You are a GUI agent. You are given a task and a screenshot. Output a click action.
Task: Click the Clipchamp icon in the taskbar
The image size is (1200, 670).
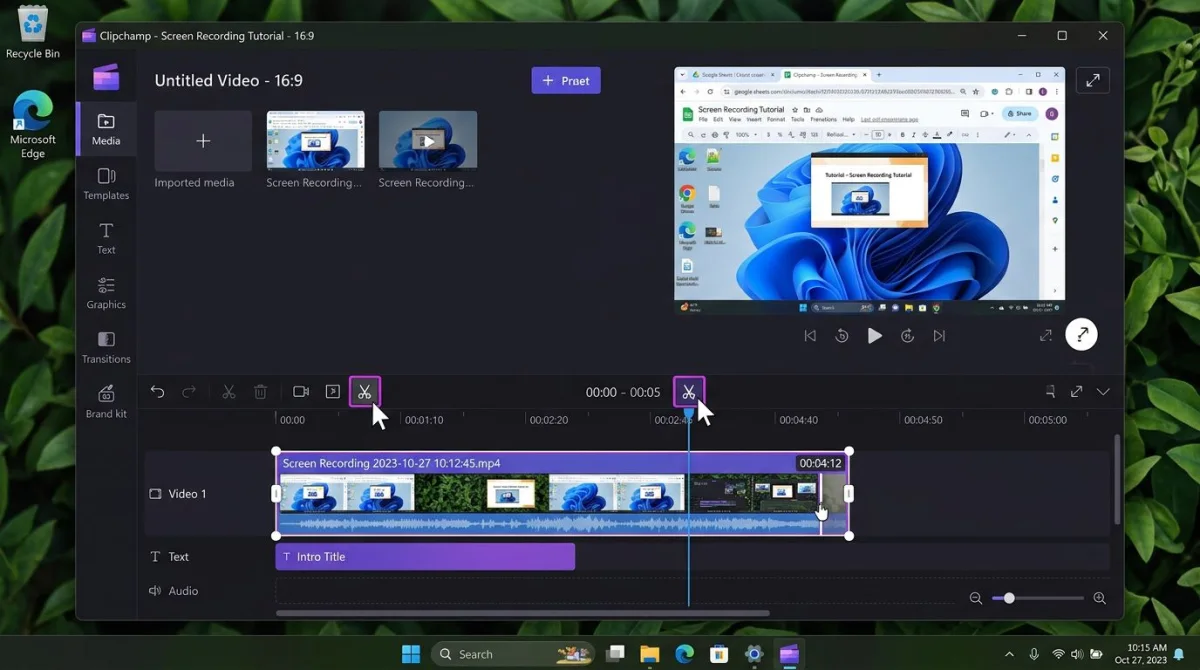pyautogui.click(x=789, y=654)
